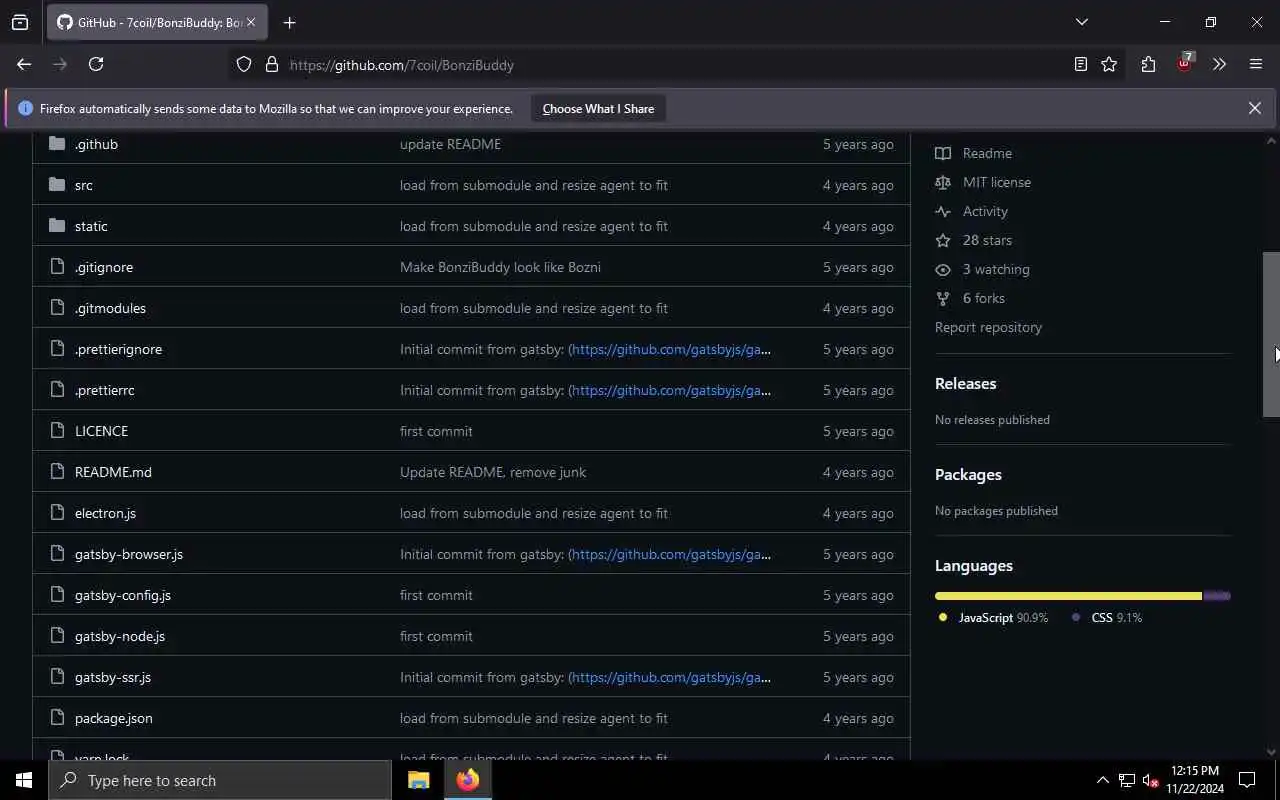The height and width of the screenshot is (800, 1280).
Task: Bookmark this page with star icon
Action: 1109,64
